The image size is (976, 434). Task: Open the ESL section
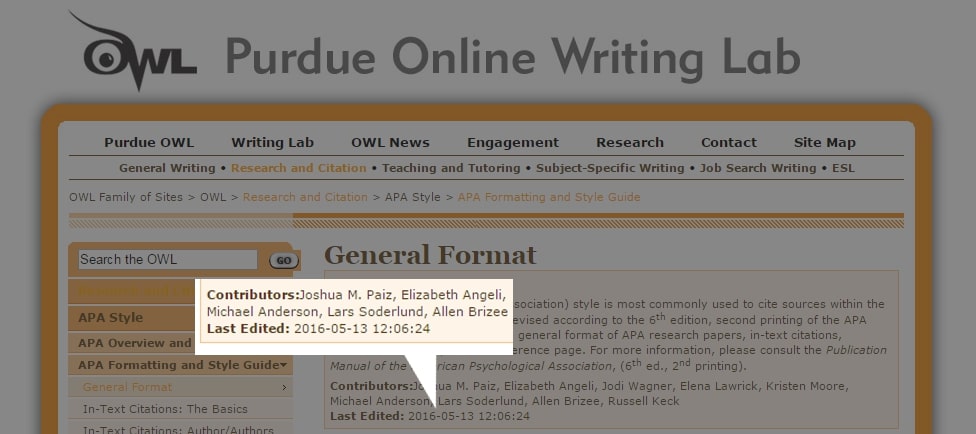tap(843, 168)
